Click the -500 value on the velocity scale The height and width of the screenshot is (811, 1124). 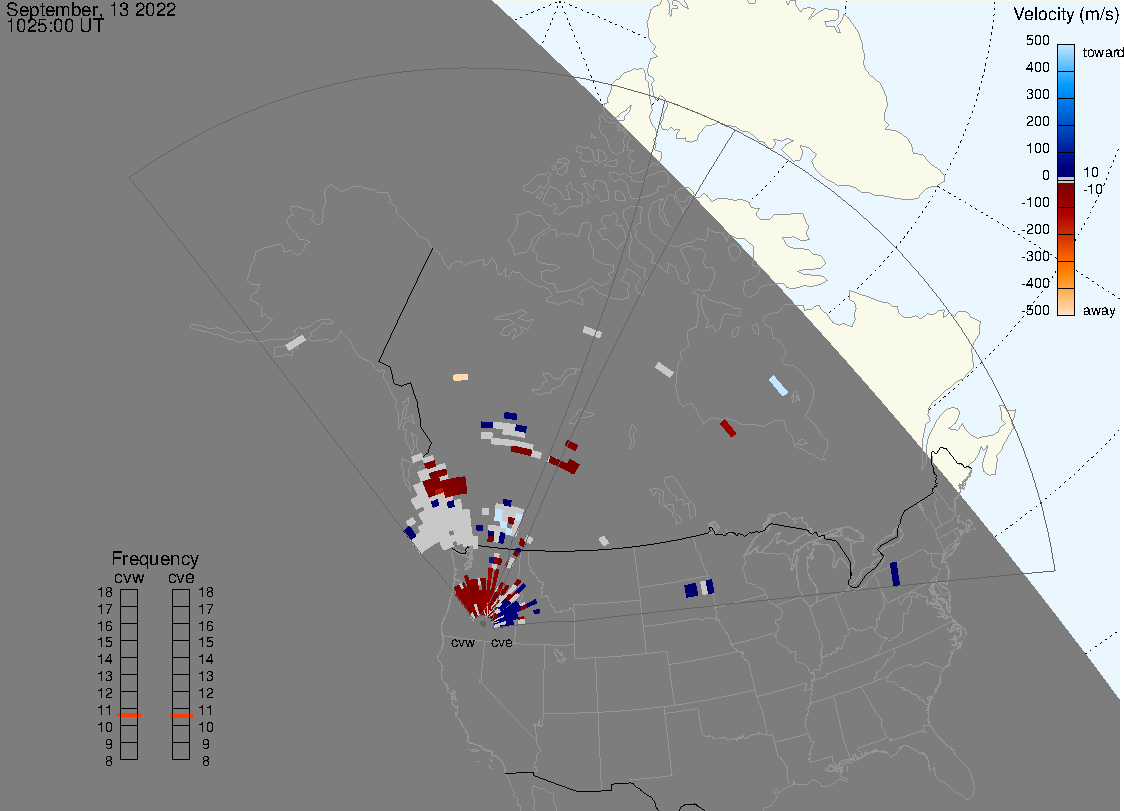[1036, 310]
